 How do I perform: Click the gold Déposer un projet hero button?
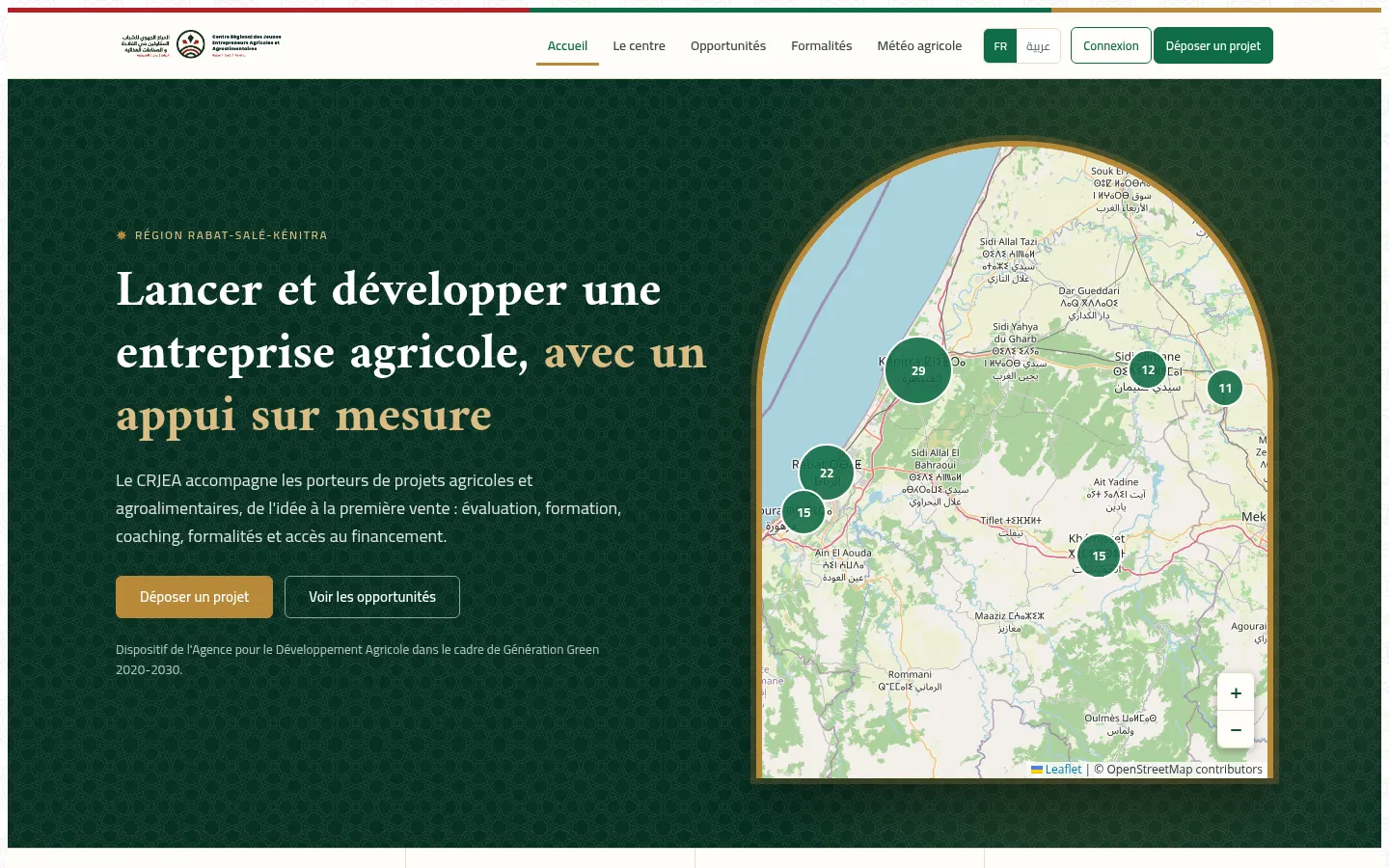pos(194,597)
